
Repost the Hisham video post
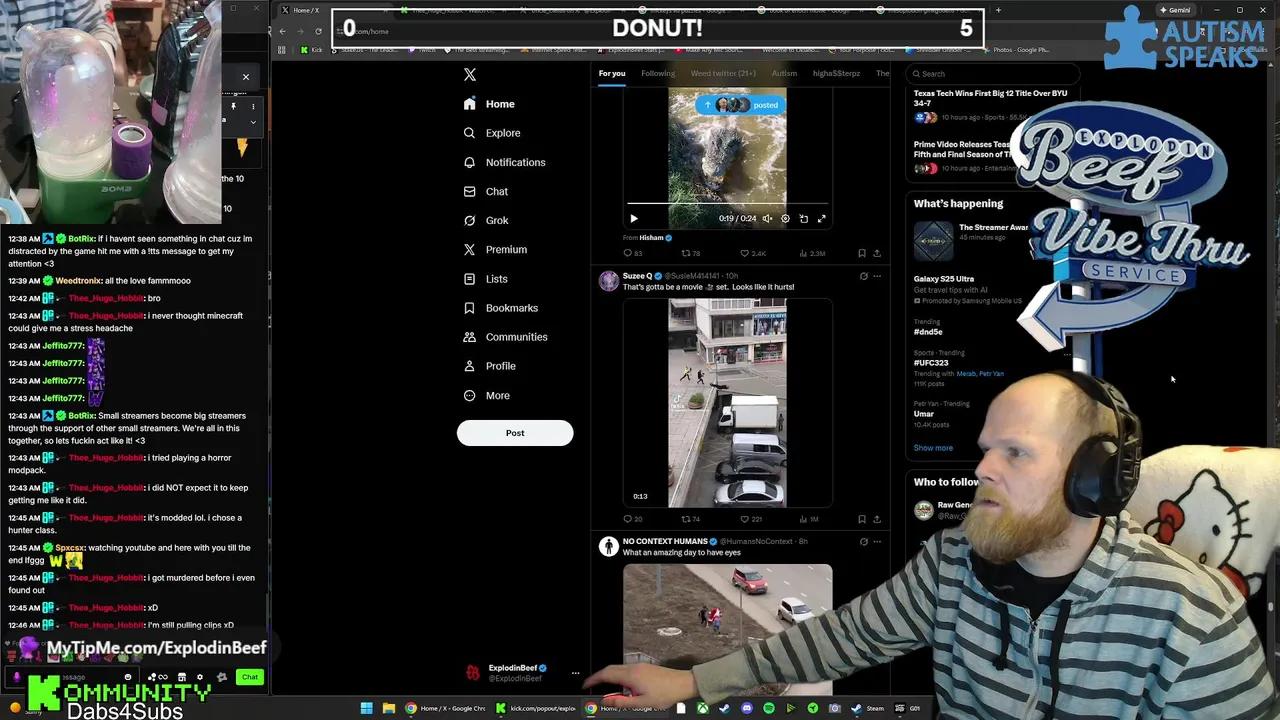click(690, 253)
